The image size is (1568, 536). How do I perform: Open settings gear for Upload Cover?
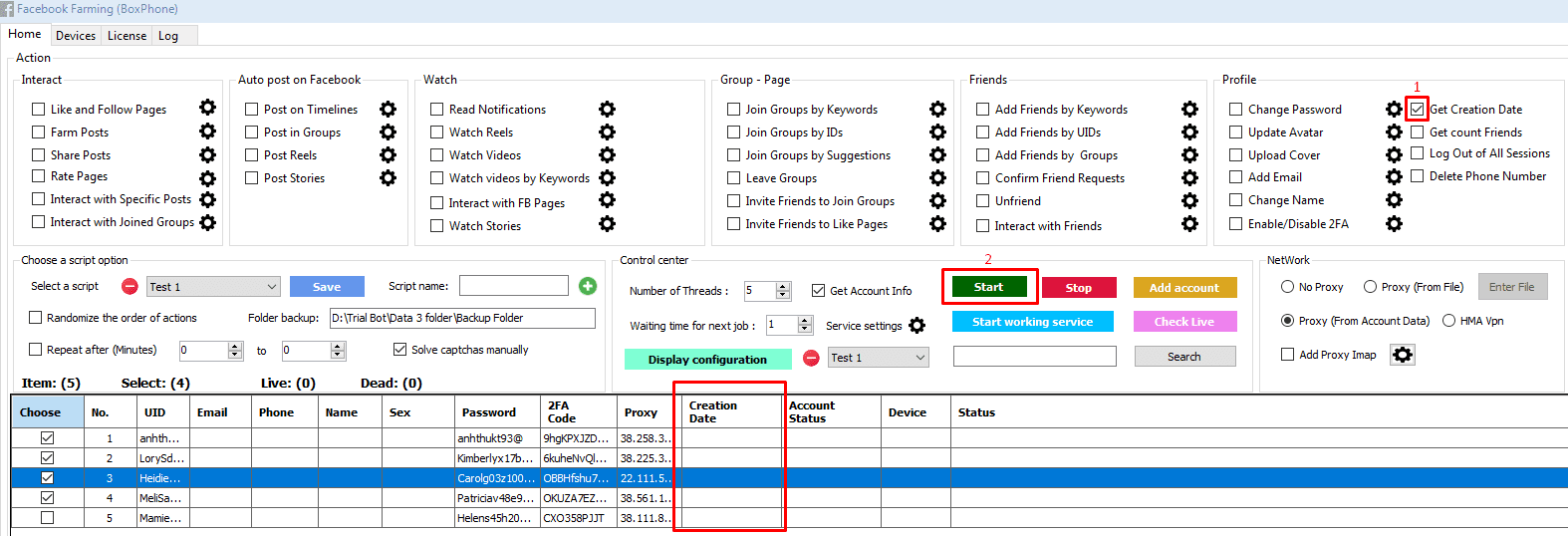[1394, 154]
